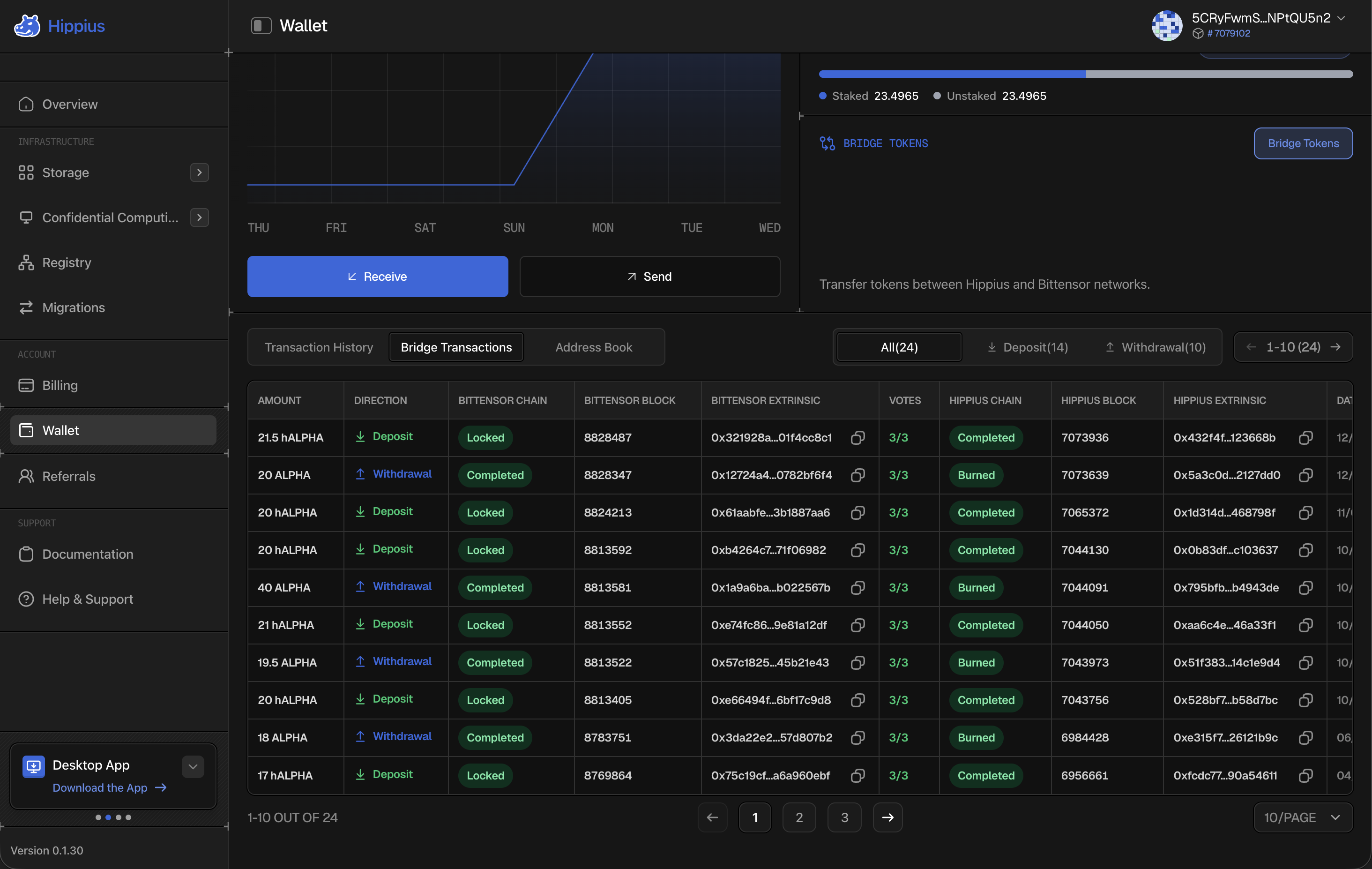Go to the previous page with bottom left arrow
The width and height of the screenshot is (1372, 869).
[712, 817]
